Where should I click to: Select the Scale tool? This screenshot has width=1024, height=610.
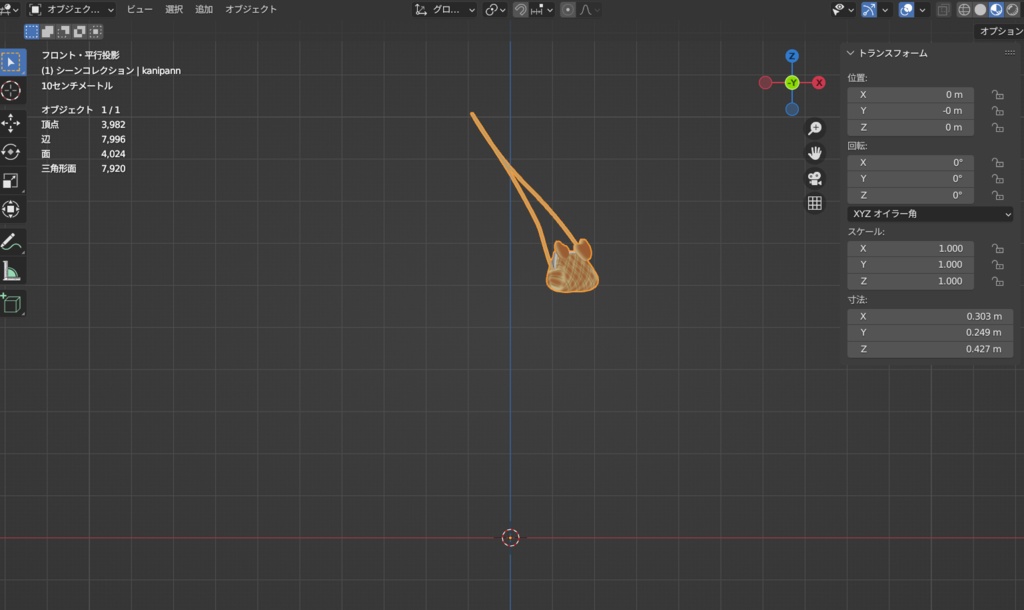11,181
